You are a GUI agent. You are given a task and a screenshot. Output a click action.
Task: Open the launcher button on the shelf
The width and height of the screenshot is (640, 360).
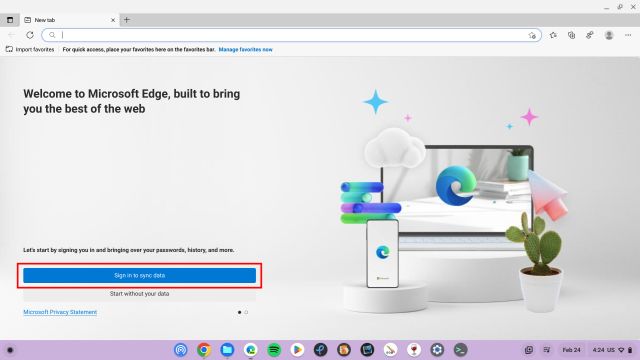click(10, 350)
